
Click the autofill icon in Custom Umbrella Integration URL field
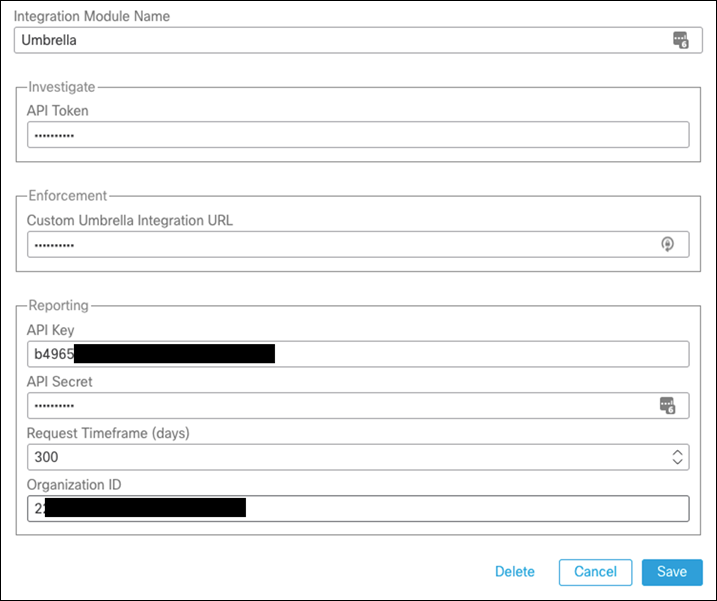[667, 244]
